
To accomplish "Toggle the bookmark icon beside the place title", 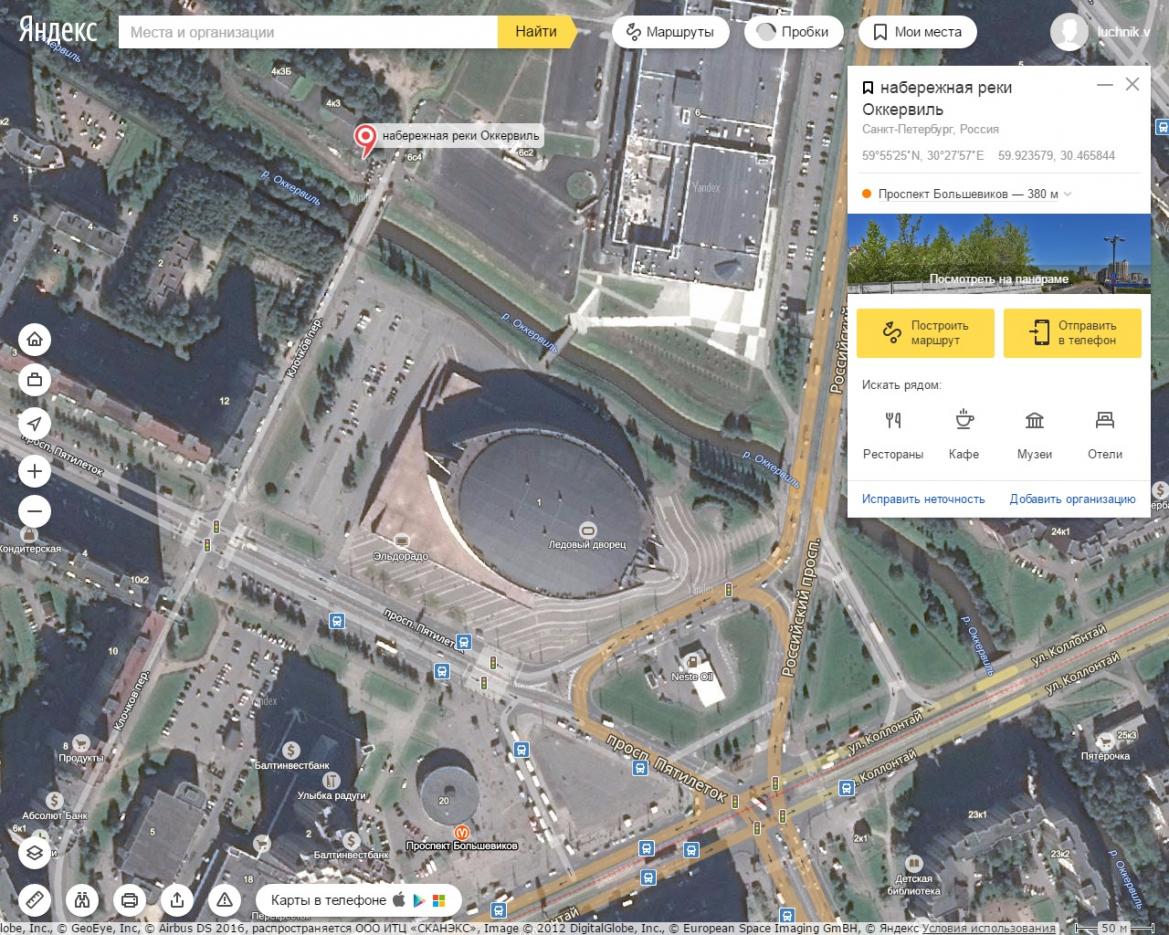I will 867,88.
